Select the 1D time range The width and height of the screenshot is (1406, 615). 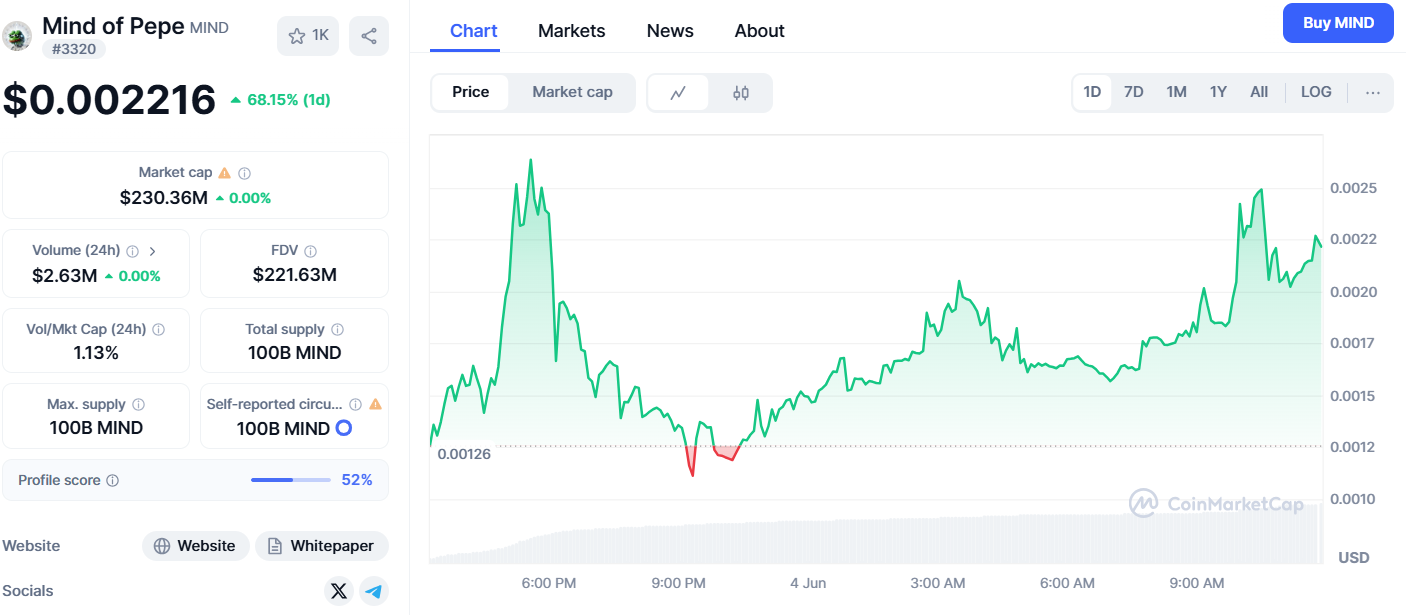(x=1092, y=92)
